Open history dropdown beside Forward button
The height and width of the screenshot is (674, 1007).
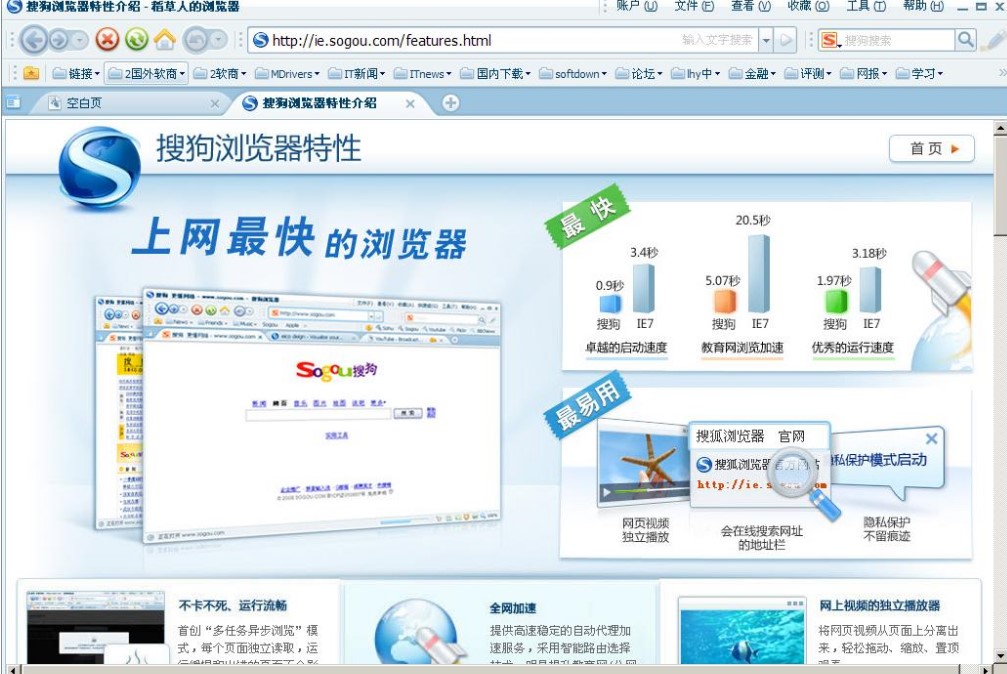pyautogui.click(x=79, y=40)
